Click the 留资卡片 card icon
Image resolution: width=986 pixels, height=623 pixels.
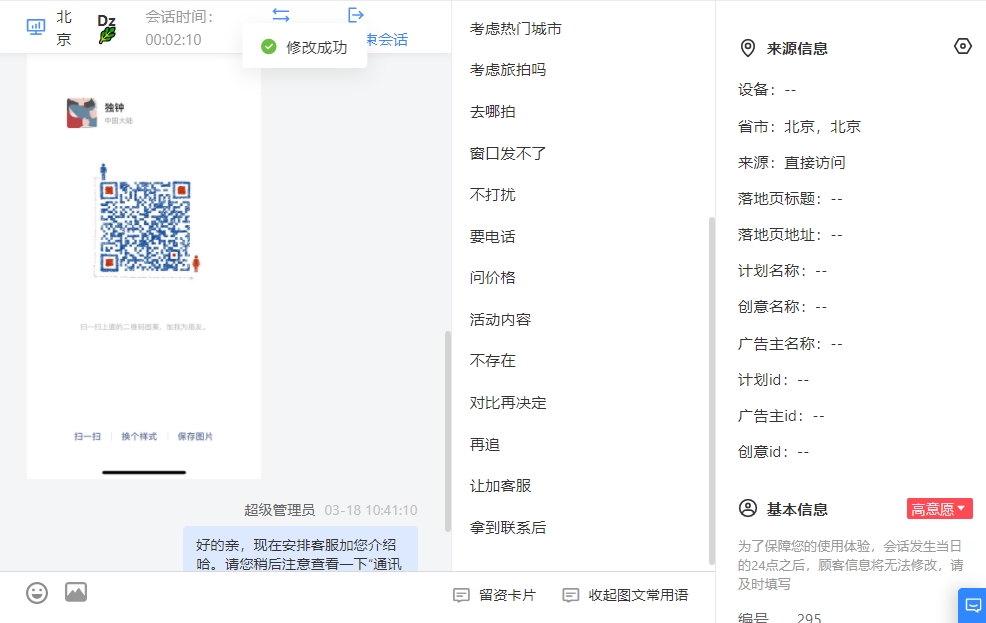[461, 595]
